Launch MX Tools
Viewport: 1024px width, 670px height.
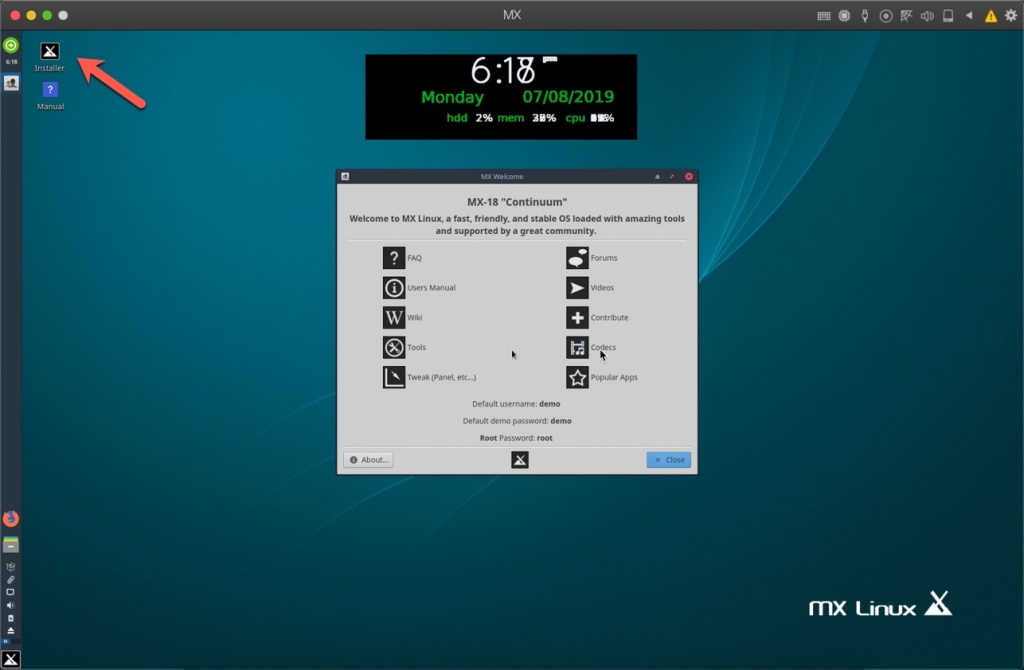[394, 347]
